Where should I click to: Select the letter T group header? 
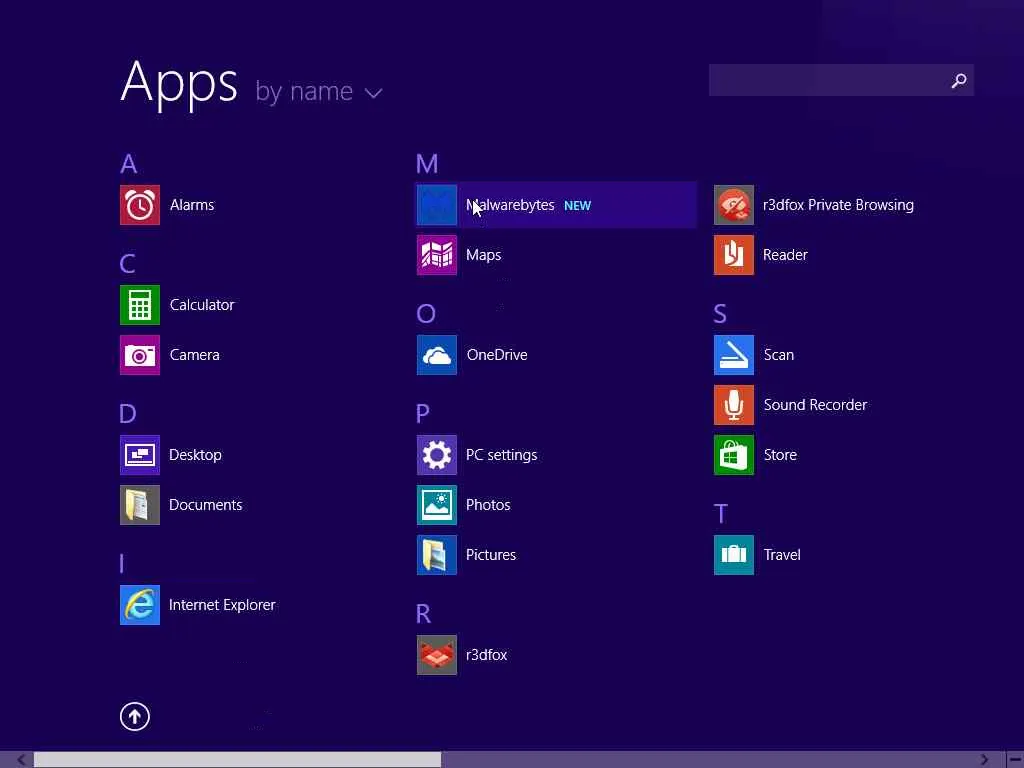click(x=720, y=514)
